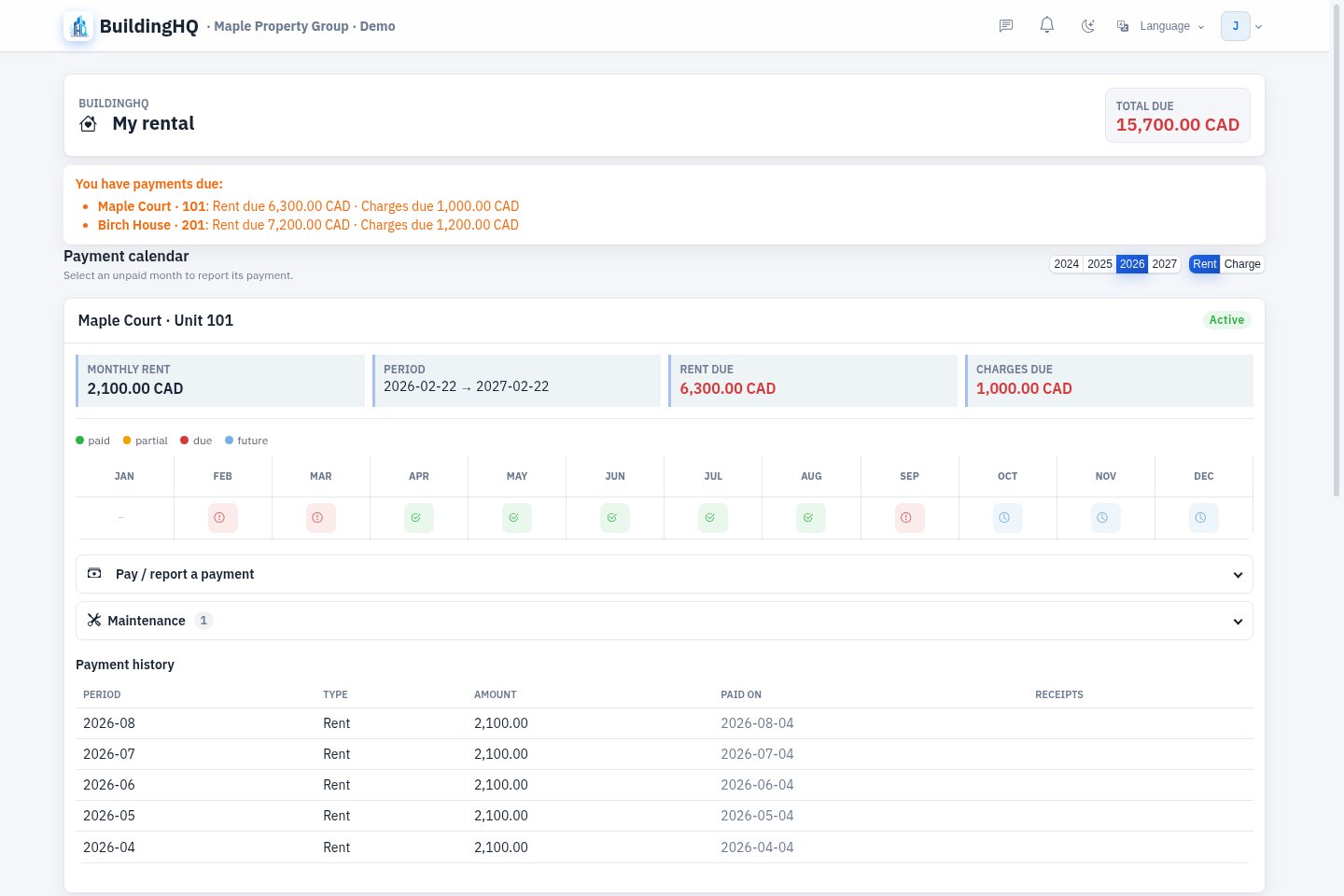Click the Maintenance tools icon

(94, 620)
